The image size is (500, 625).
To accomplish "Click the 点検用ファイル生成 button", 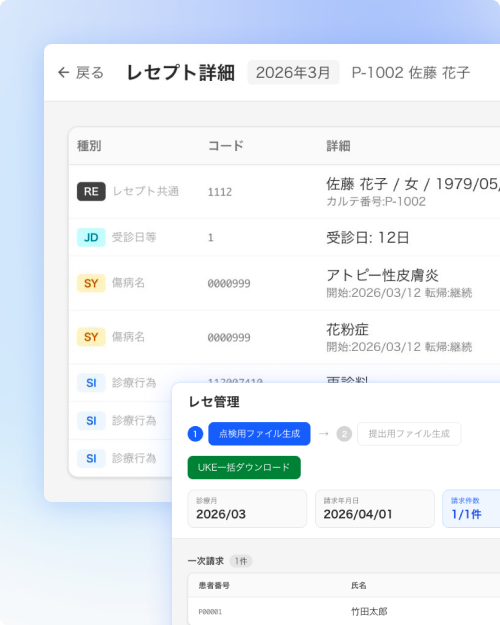I will click(x=259, y=434).
